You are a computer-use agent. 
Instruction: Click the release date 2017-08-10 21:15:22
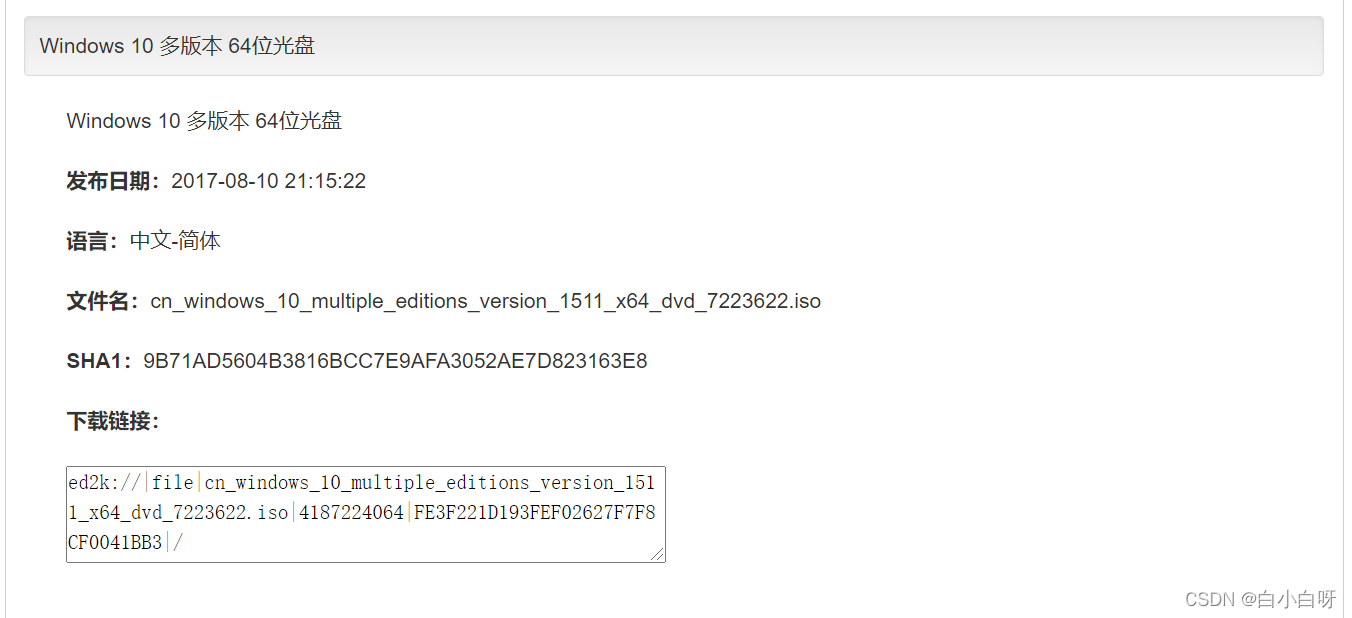[268, 181]
